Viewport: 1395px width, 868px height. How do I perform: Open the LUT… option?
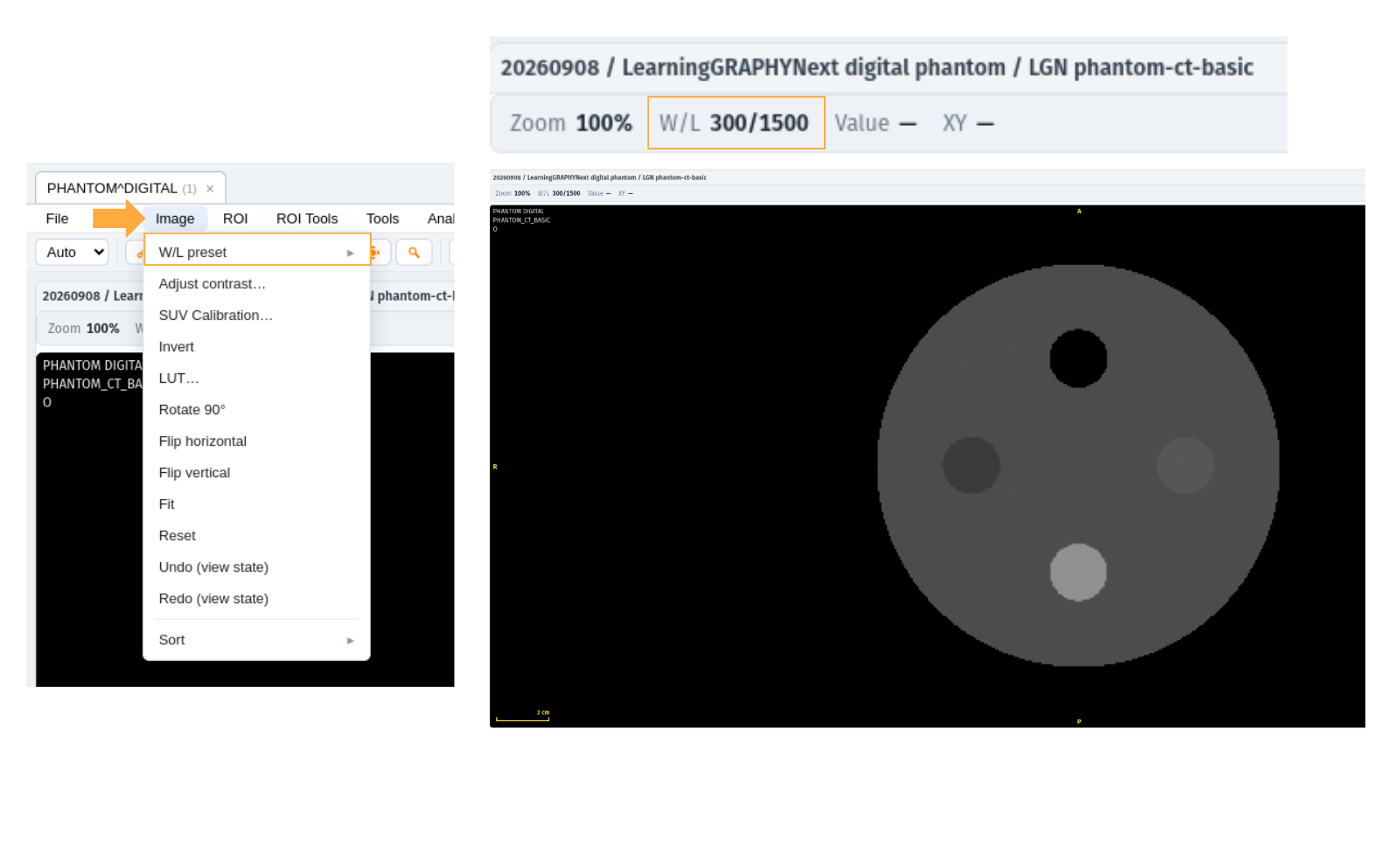tap(257, 378)
